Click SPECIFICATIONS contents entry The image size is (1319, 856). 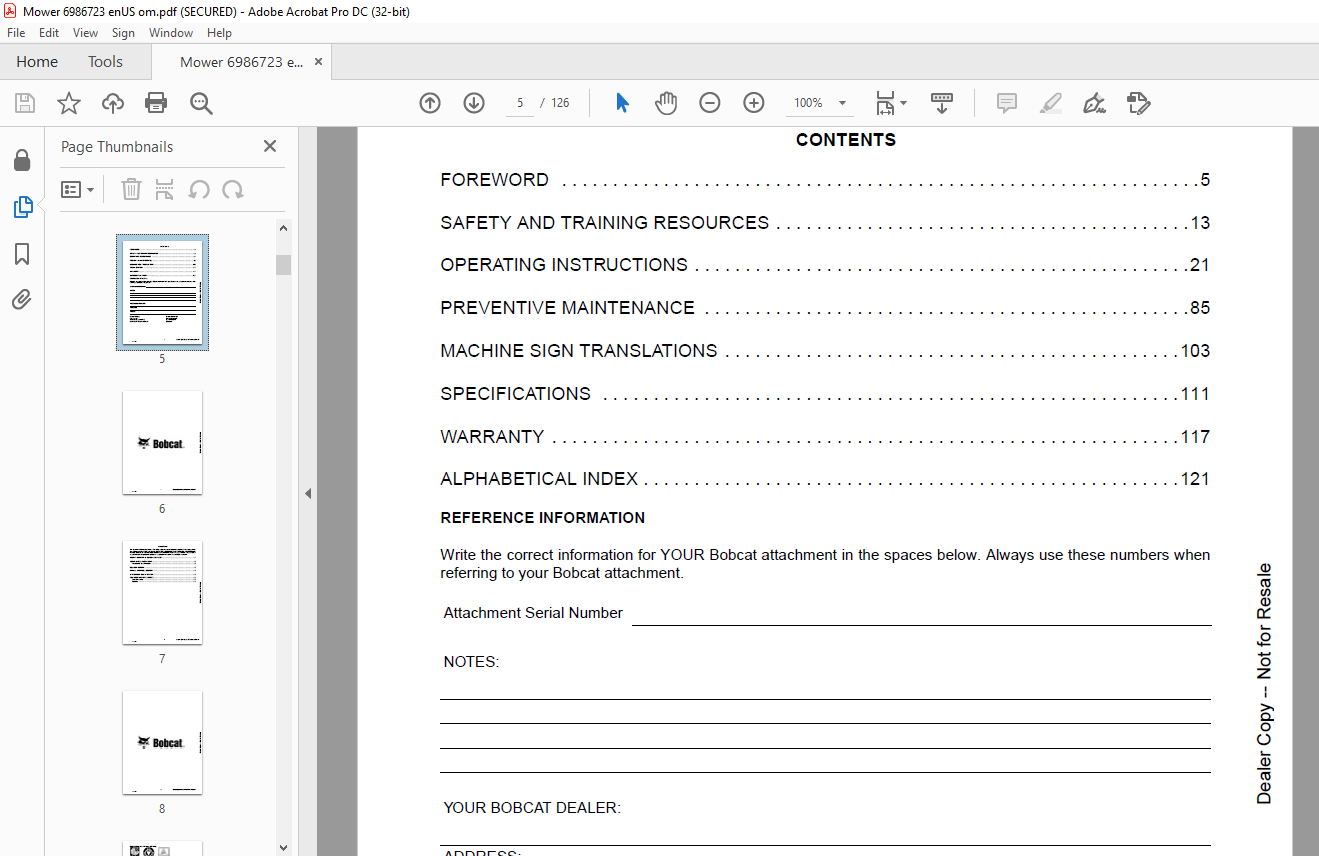pyautogui.click(x=825, y=394)
